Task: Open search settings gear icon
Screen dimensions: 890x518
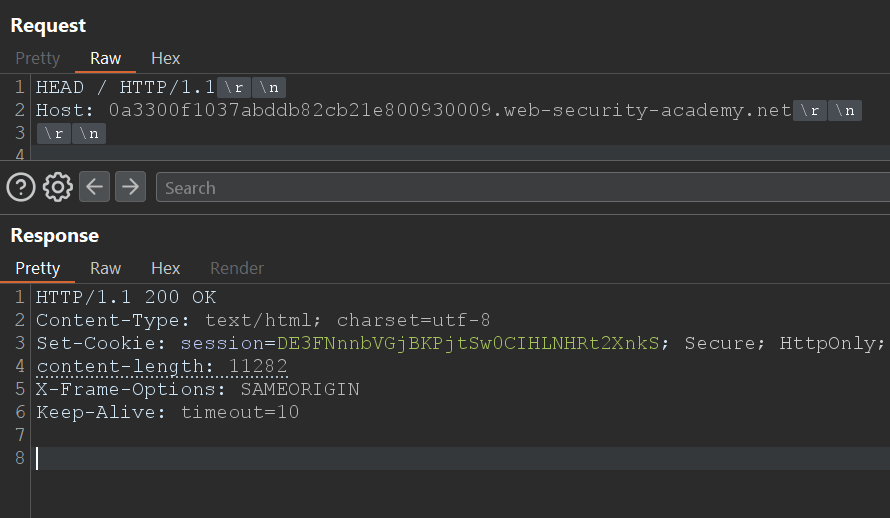Action: [x=58, y=187]
